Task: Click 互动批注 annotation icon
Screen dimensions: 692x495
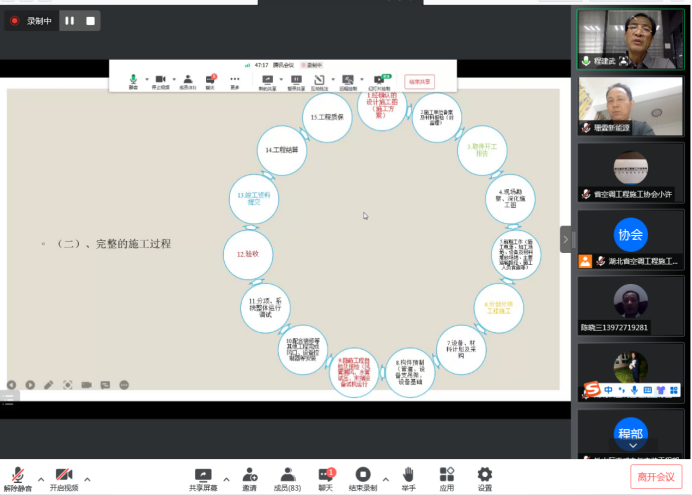Action: [x=320, y=82]
